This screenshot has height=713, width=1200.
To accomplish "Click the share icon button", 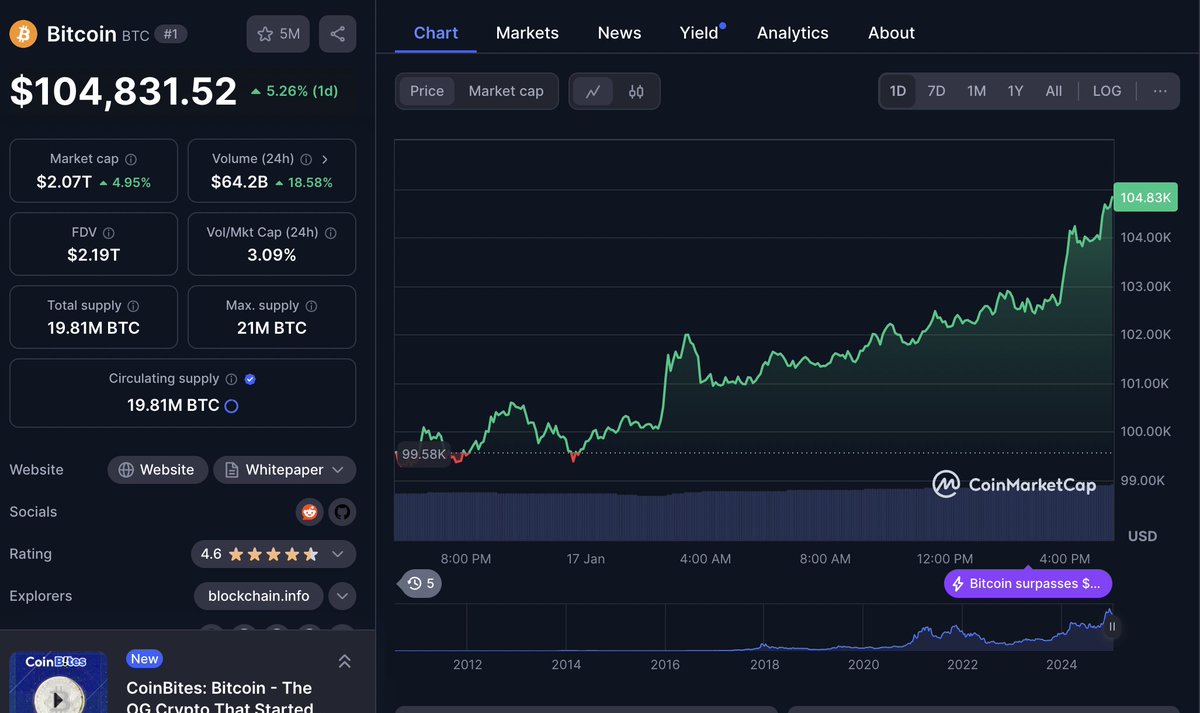I will [x=338, y=34].
